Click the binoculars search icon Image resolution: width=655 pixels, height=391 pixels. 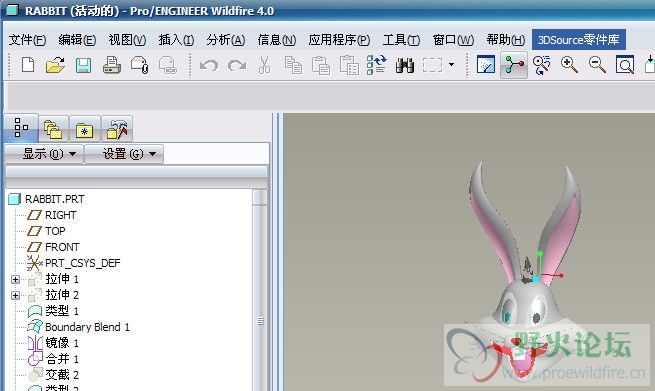(x=404, y=66)
